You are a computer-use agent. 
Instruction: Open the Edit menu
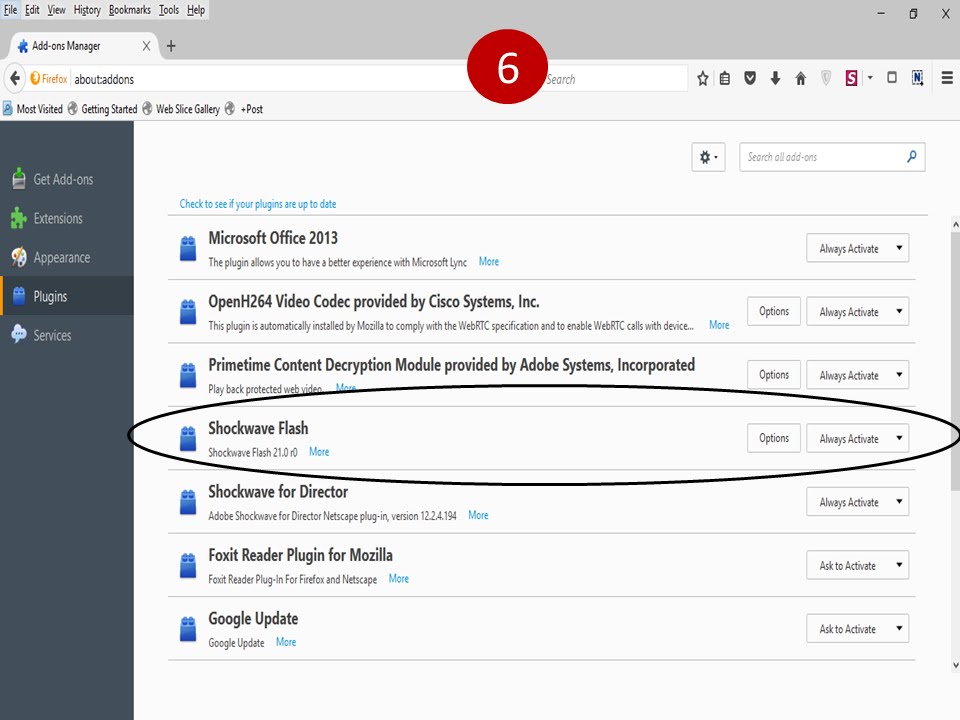click(x=32, y=10)
